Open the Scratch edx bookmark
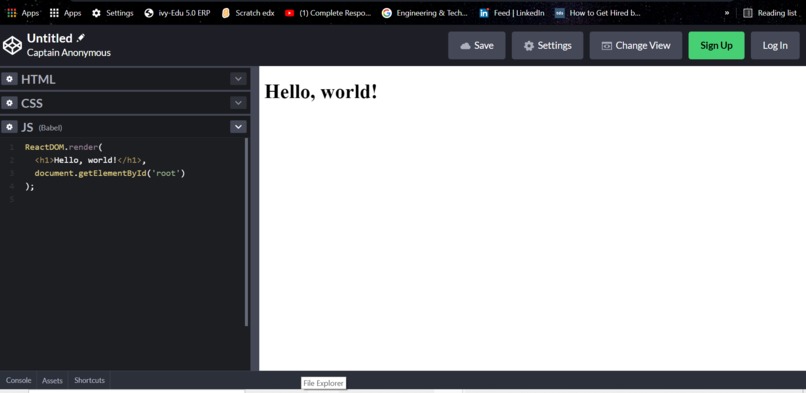This screenshot has height=393, width=806. [x=248, y=13]
